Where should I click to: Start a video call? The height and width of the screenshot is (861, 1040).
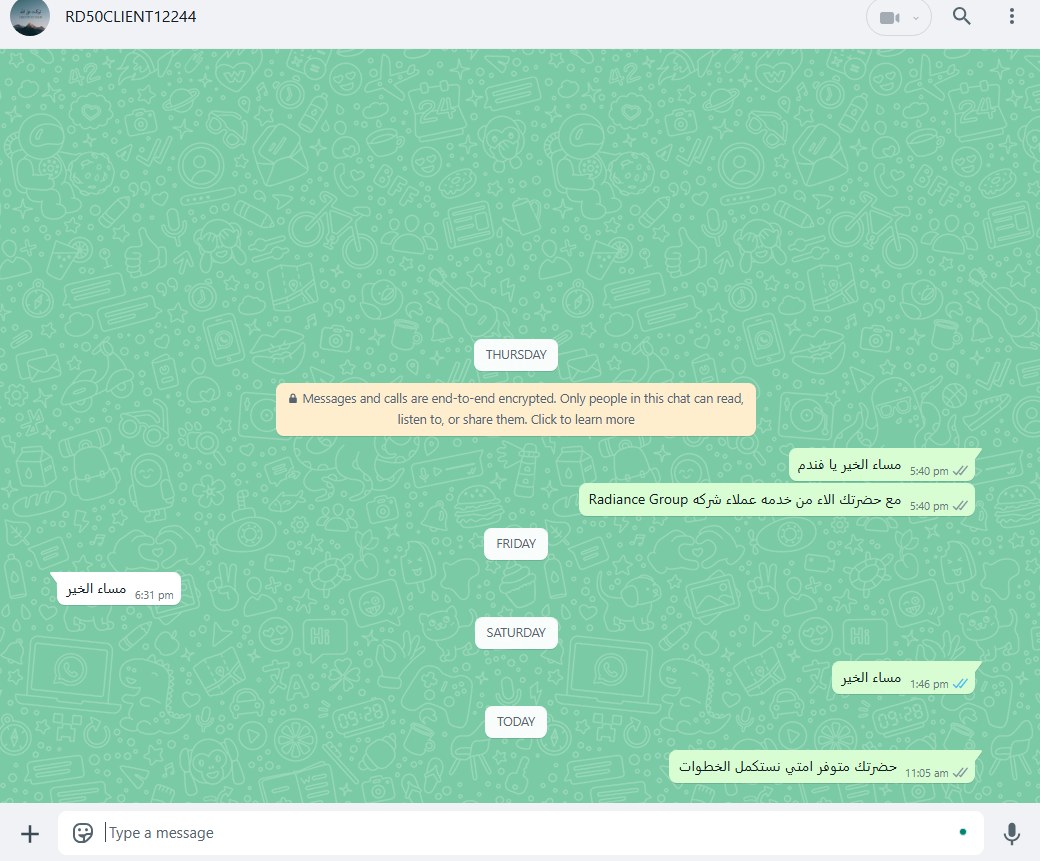coord(889,18)
